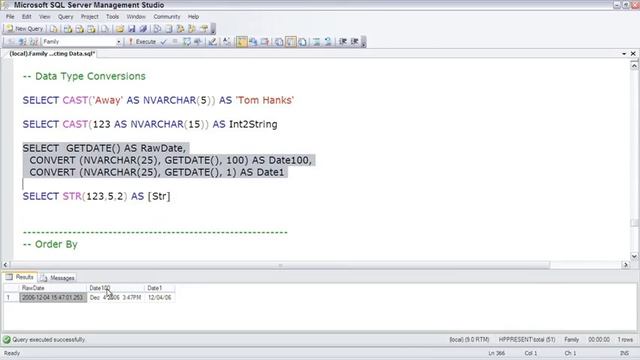Analyze query in Database Engine Tuning Advisor
Viewport: 640px width, 360px height.
pos(199,42)
